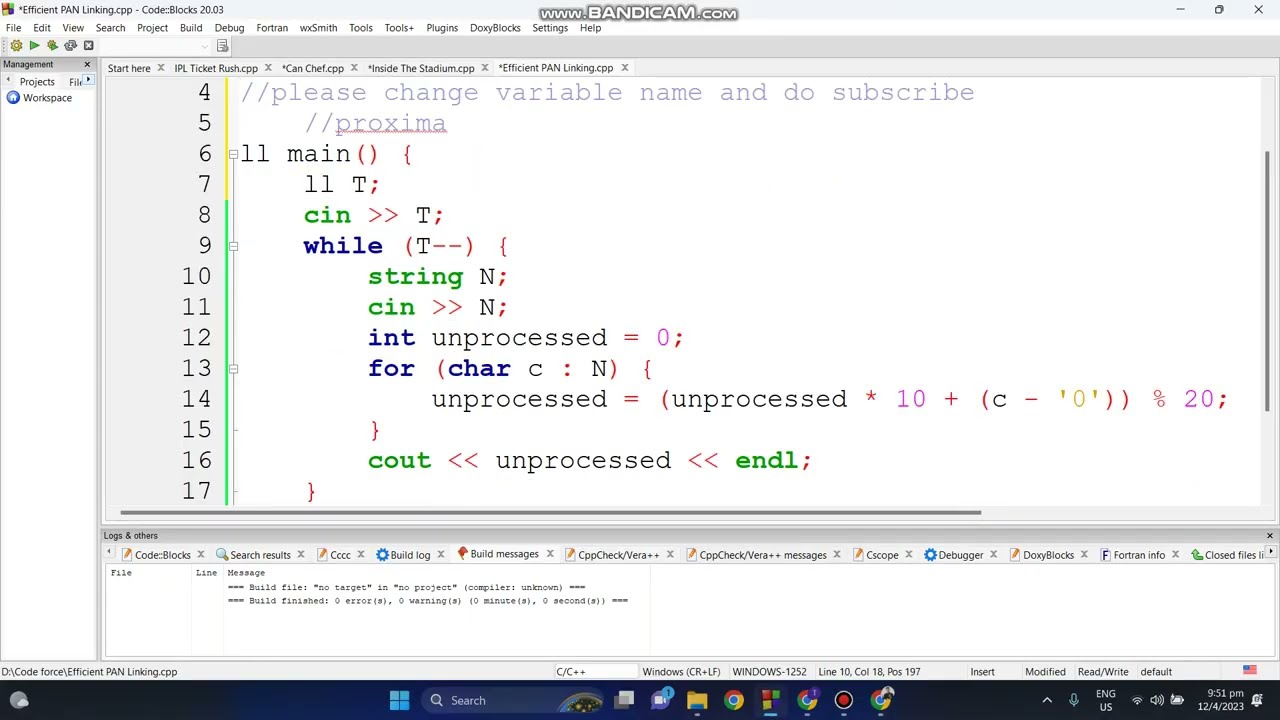Screen dimensions: 1280x720
Task: Open the Tools+ menu
Action: (x=399, y=28)
